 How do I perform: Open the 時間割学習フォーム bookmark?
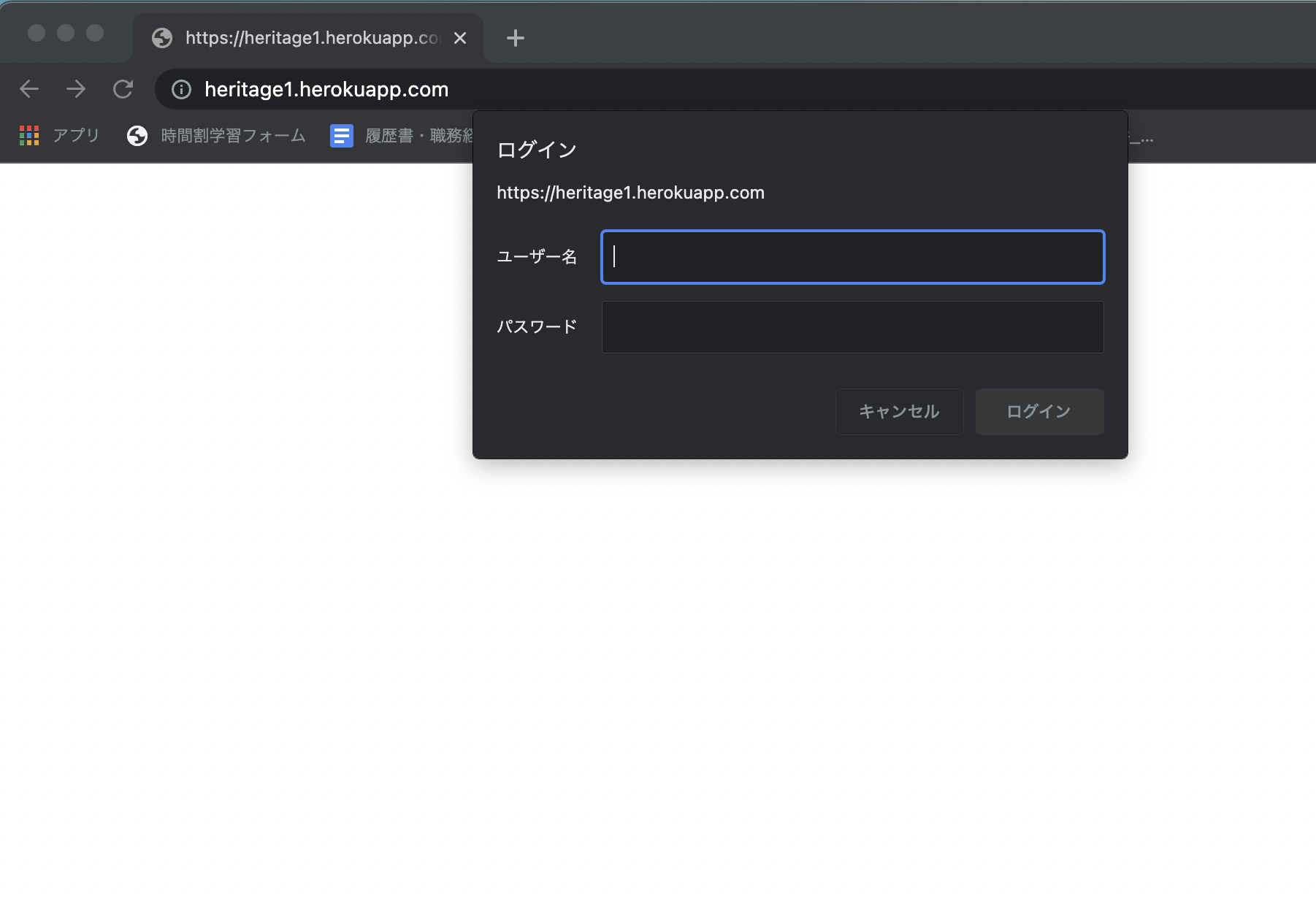click(x=216, y=136)
